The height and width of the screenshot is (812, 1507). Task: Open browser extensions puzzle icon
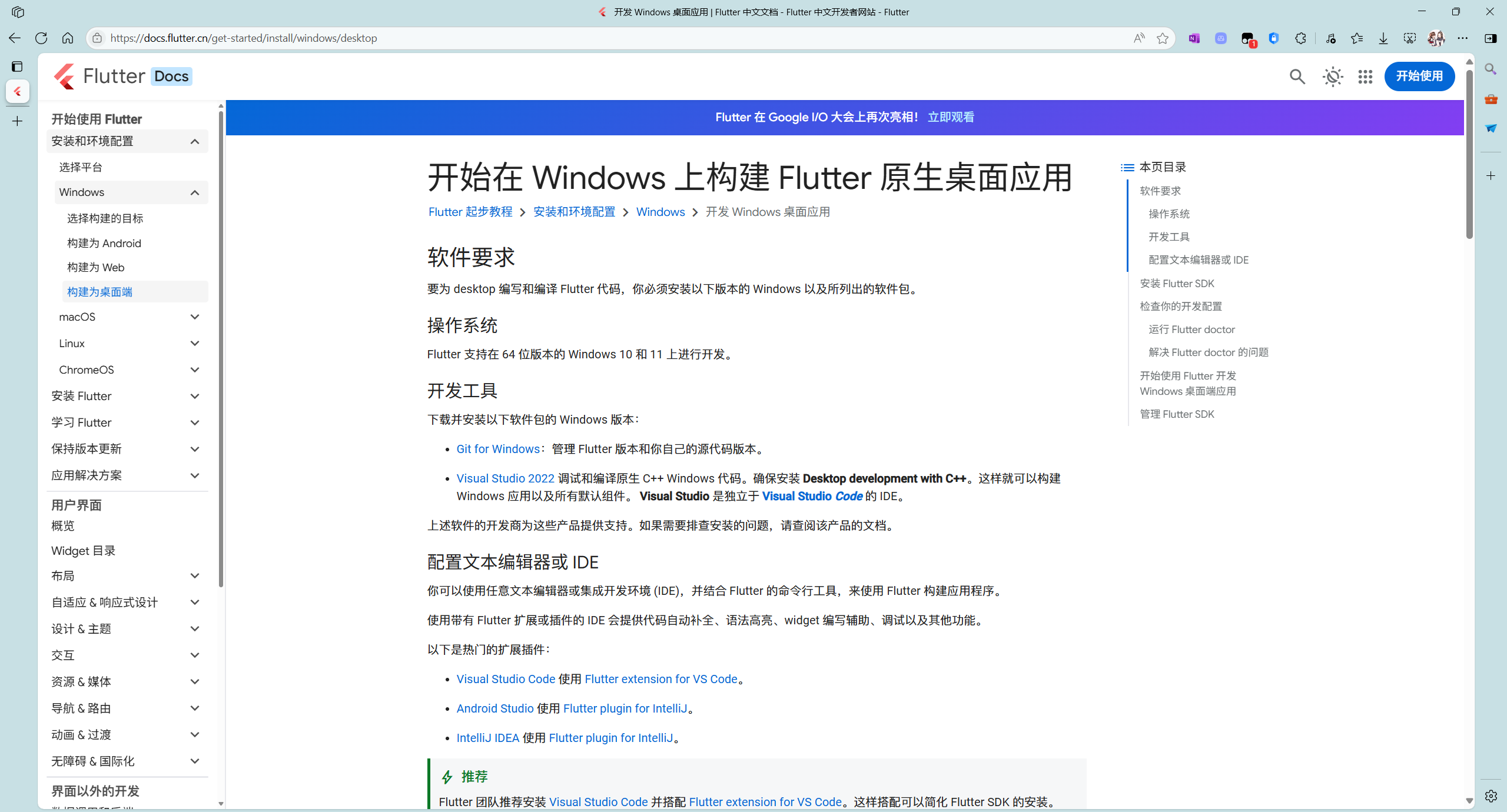1300,38
